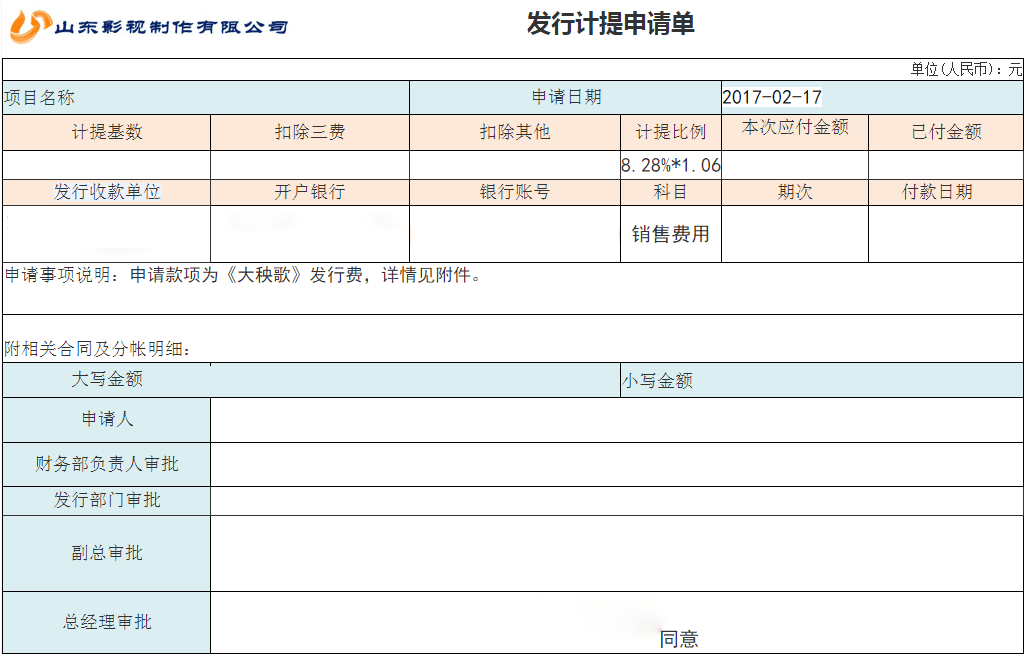The width and height of the screenshot is (1029, 658).
Task: Click the empty cell under 本次应付金额
Action: pos(795,165)
